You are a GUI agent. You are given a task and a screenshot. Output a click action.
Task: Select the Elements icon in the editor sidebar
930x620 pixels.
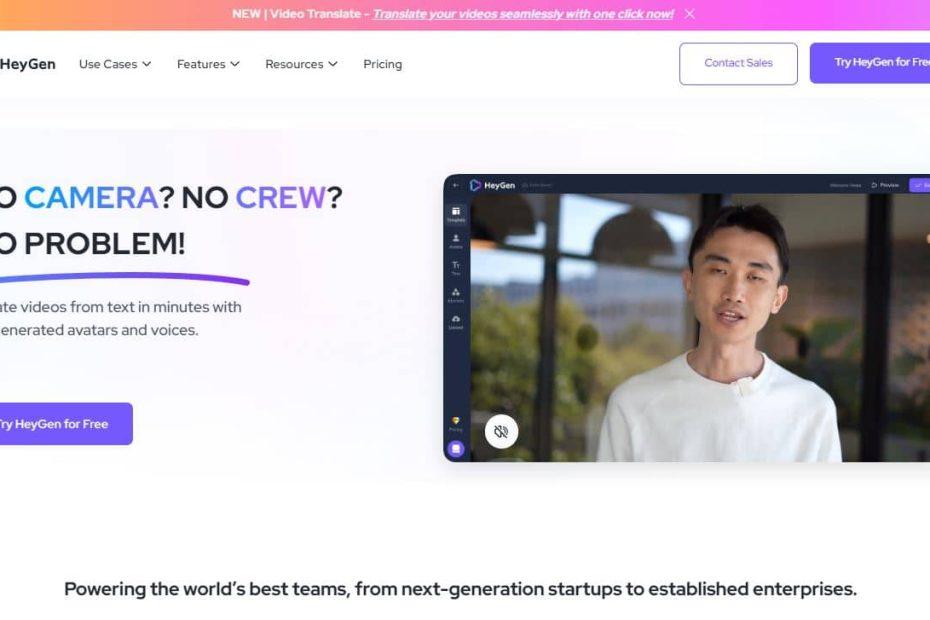tap(456, 295)
